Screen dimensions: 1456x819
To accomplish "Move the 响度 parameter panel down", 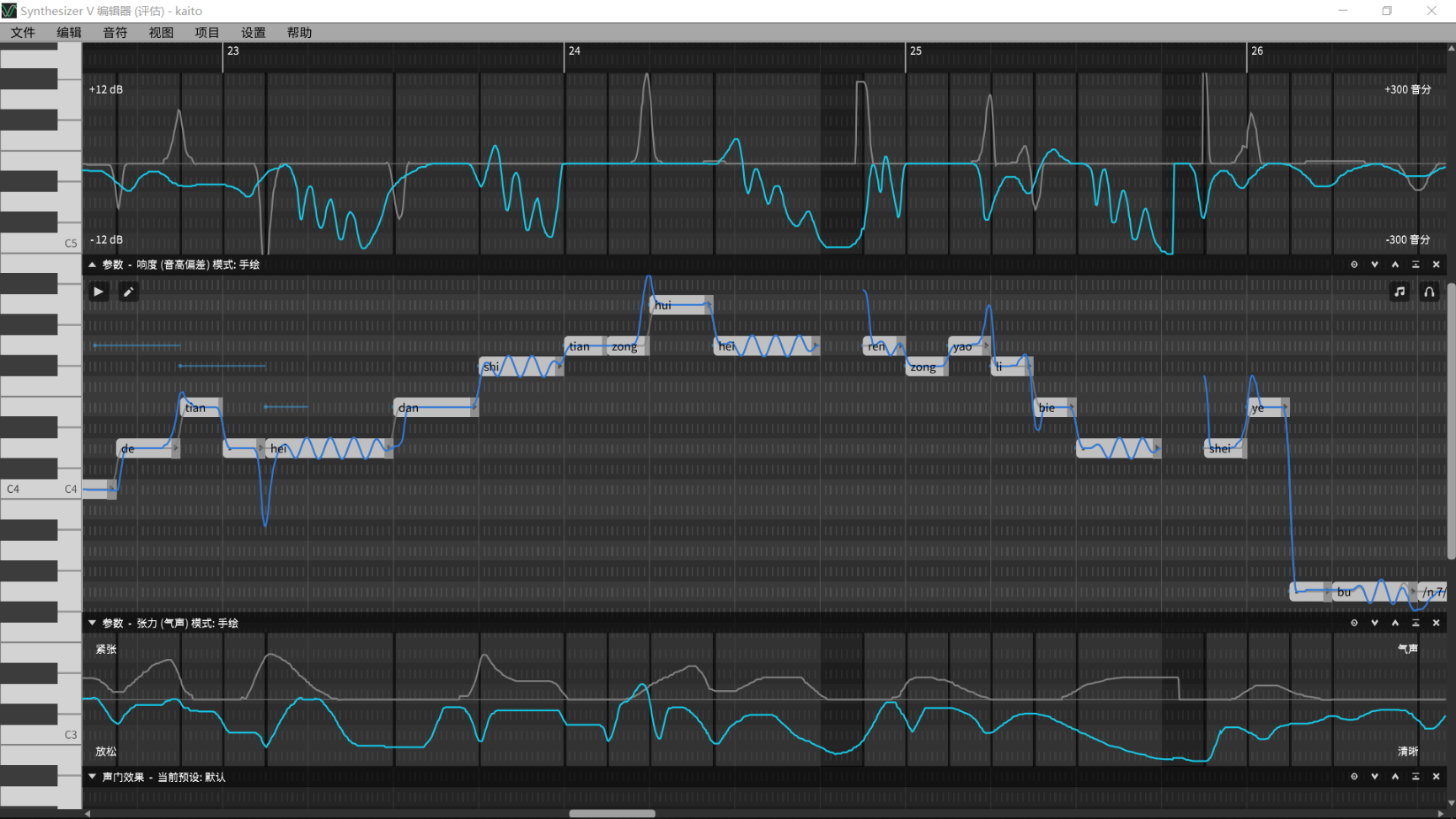I will 1374,265.
